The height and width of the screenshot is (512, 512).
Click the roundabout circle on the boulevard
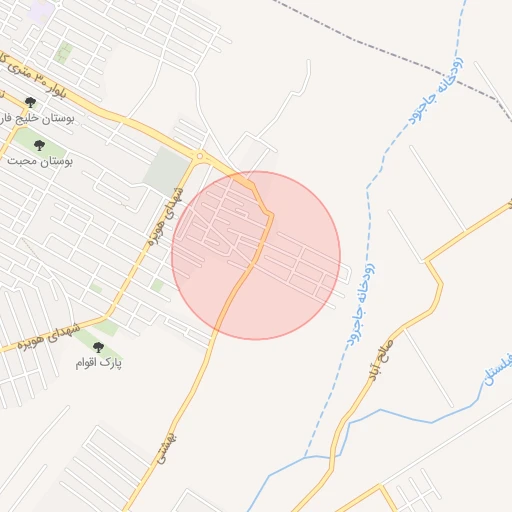point(200,156)
